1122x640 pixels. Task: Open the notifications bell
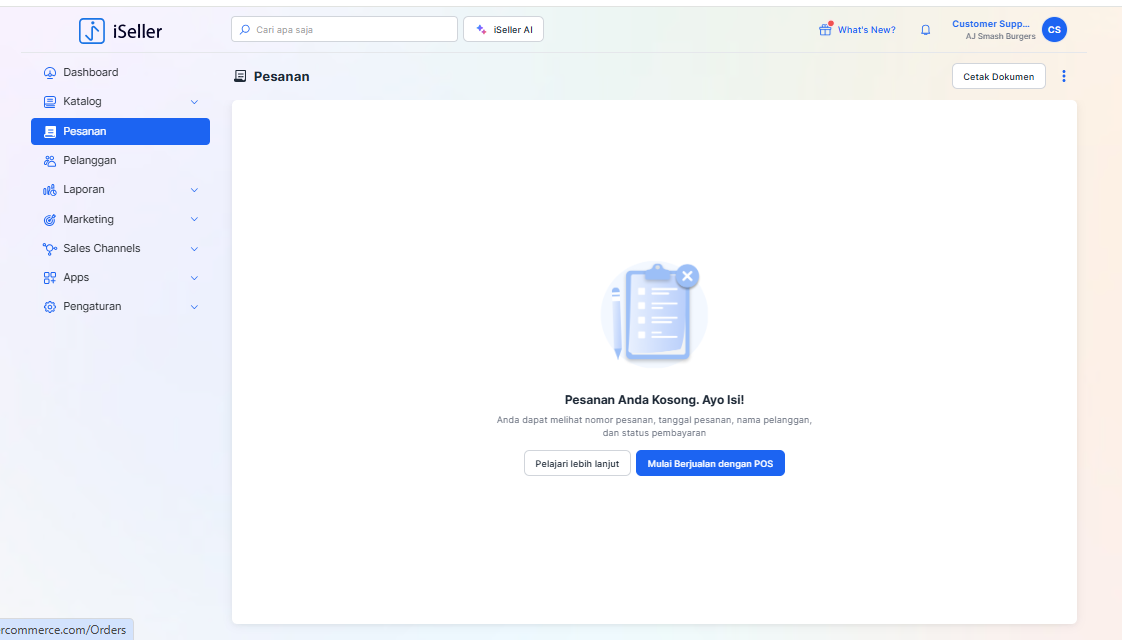click(925, 30)
